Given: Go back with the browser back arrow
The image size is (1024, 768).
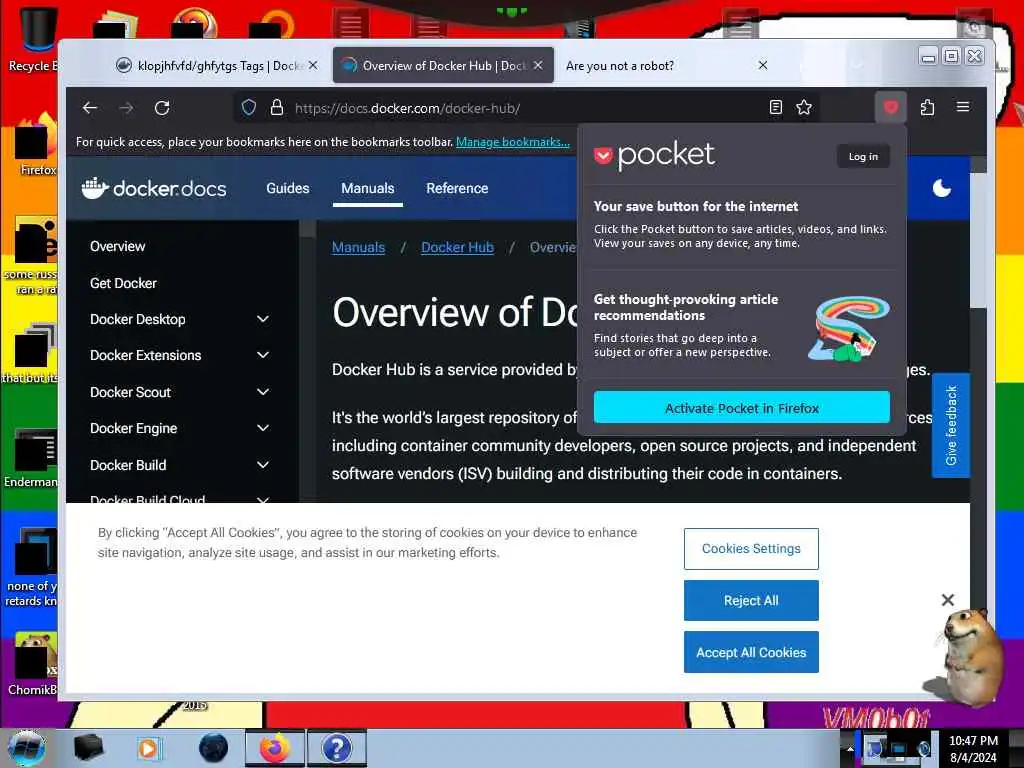Looking at the screenshot, I should click(90, 108).
